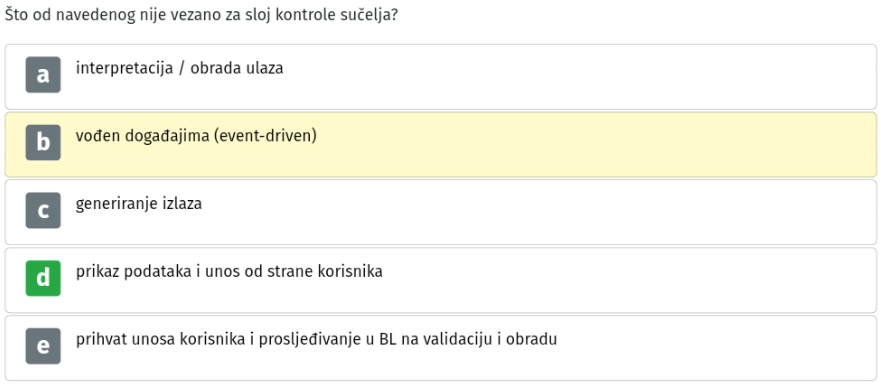Select answer text 'interpretacija / obrada ulaza'
Image resolution: width=881 pixels, height=389 pixels.
(x=179, y=69)
